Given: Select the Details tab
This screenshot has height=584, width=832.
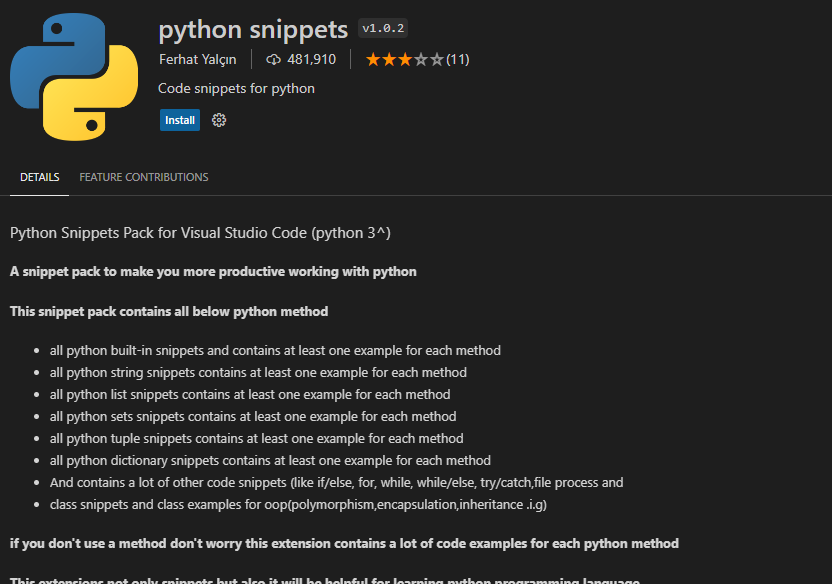Looking at the screenshot, I should tap(40, 177).
